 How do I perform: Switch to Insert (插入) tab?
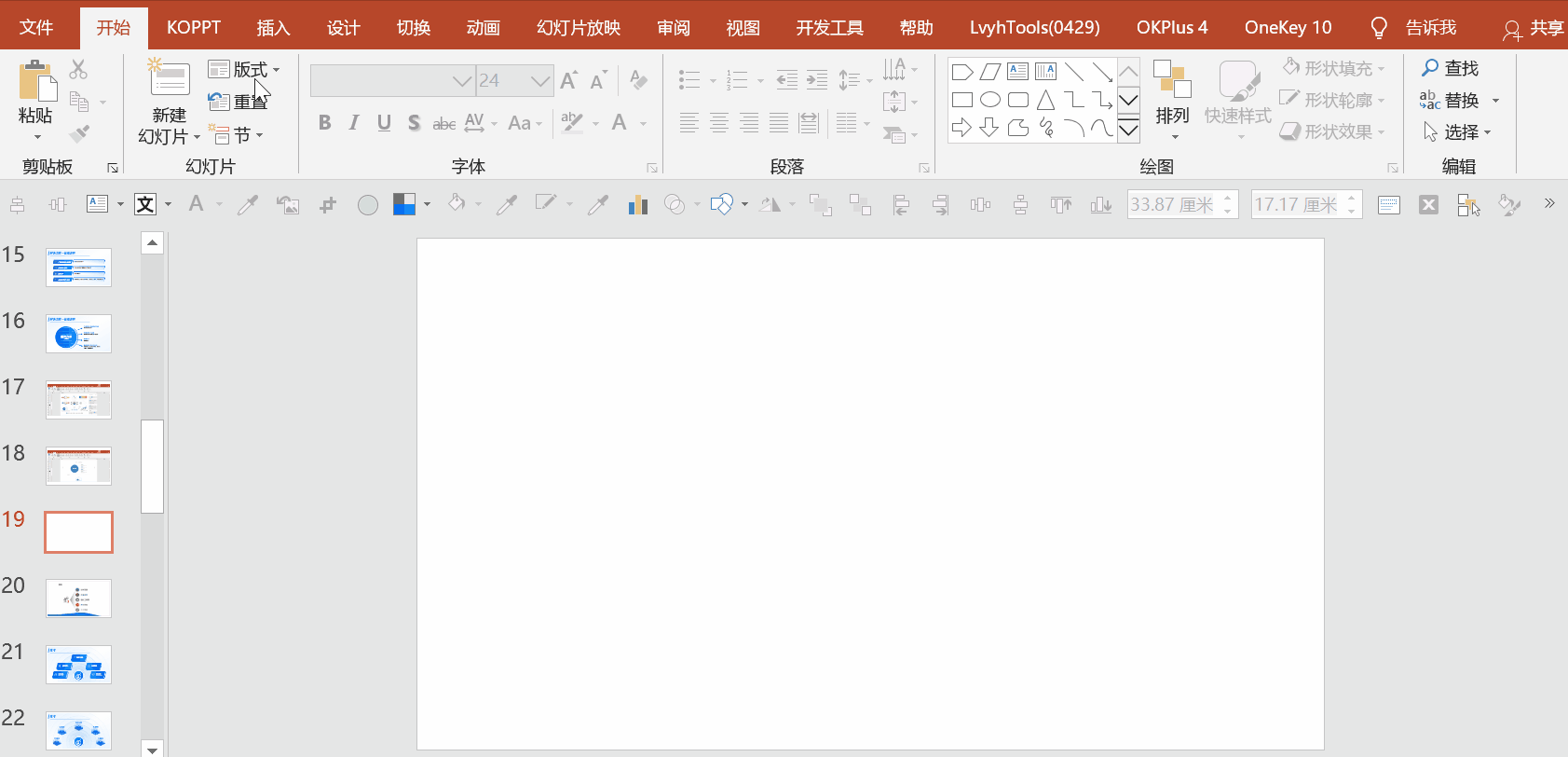click(x=273, y=27)
